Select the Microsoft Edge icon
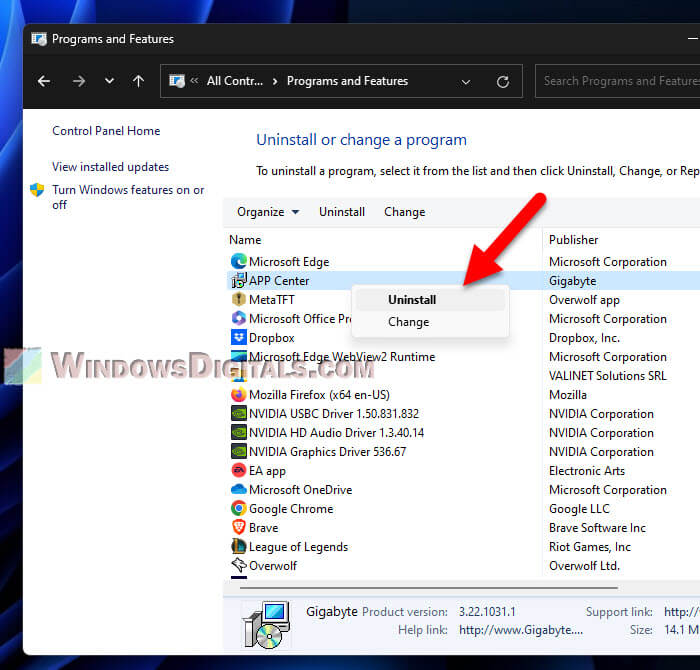Screen dimensions: 700x670 click(239, 262)
